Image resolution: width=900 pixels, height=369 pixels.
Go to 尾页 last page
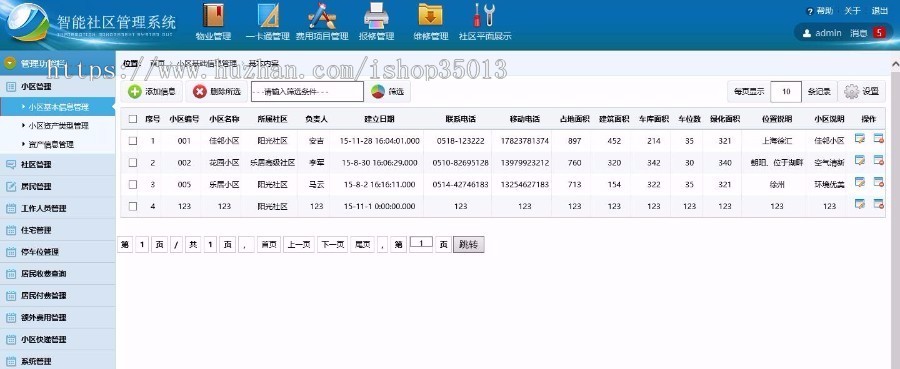tap(362, 244)
